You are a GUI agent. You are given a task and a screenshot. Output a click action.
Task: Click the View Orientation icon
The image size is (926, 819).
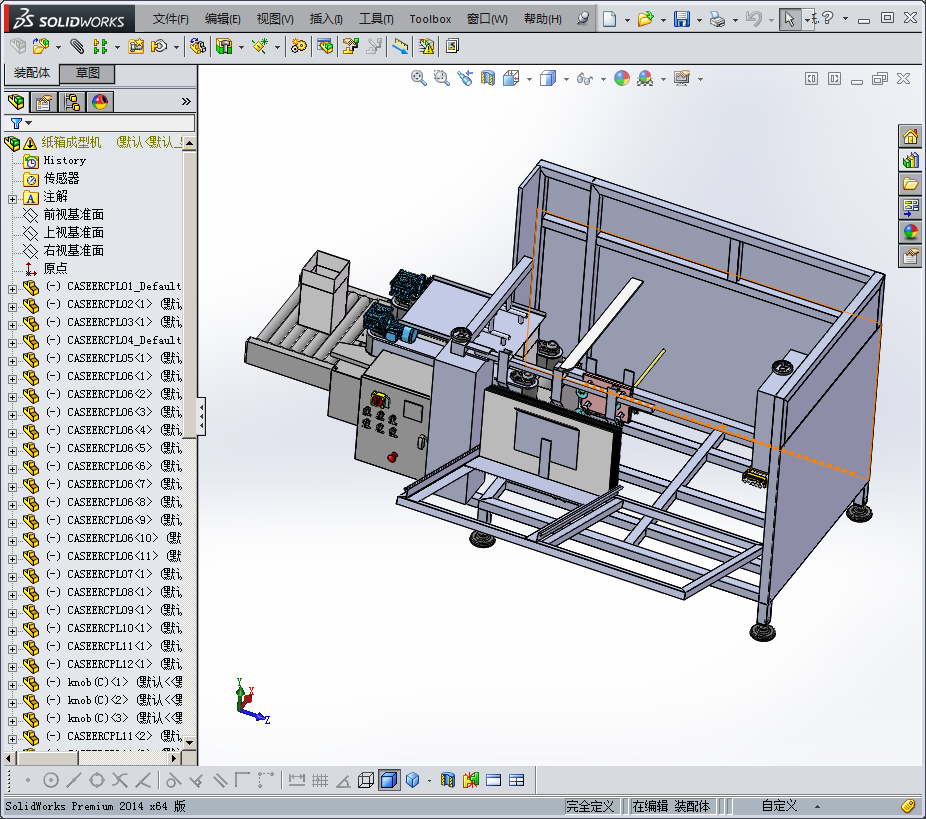[x=511, y=78]
